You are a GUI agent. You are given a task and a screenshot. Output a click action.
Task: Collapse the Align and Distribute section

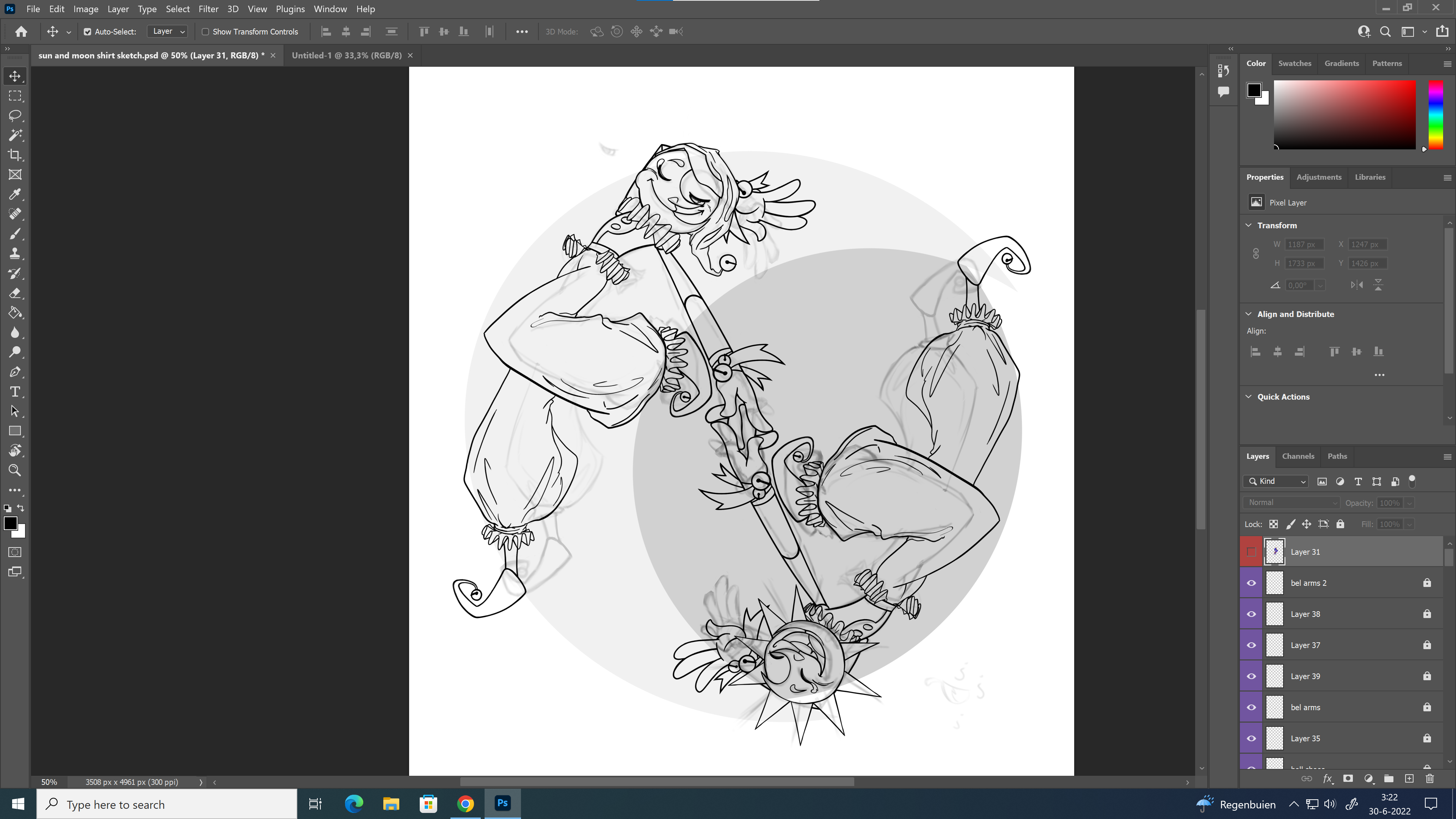coord(1249,314)
